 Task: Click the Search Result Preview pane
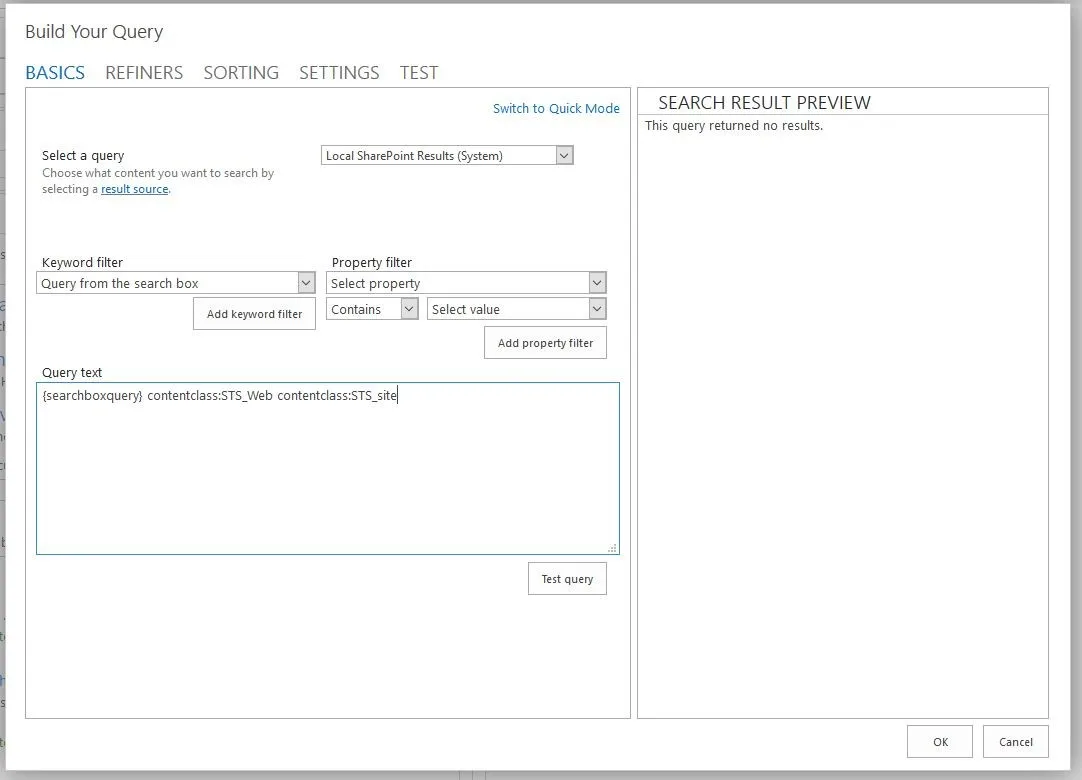842,420
